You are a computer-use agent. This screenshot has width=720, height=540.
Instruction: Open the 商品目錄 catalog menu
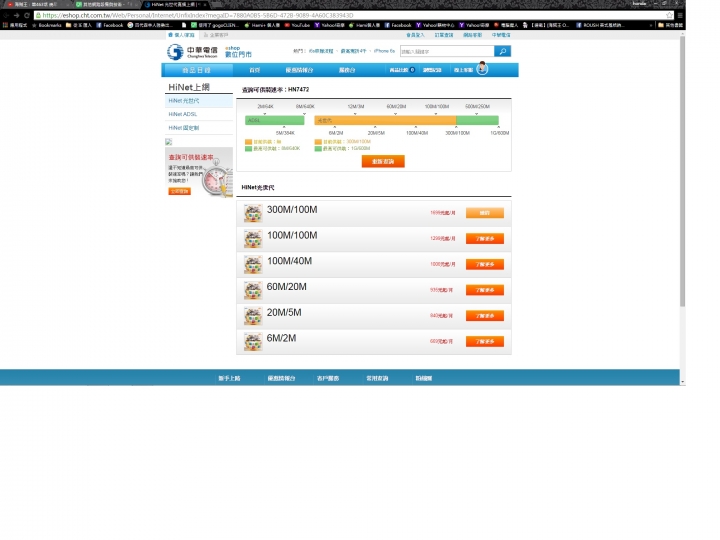[197, 70]
